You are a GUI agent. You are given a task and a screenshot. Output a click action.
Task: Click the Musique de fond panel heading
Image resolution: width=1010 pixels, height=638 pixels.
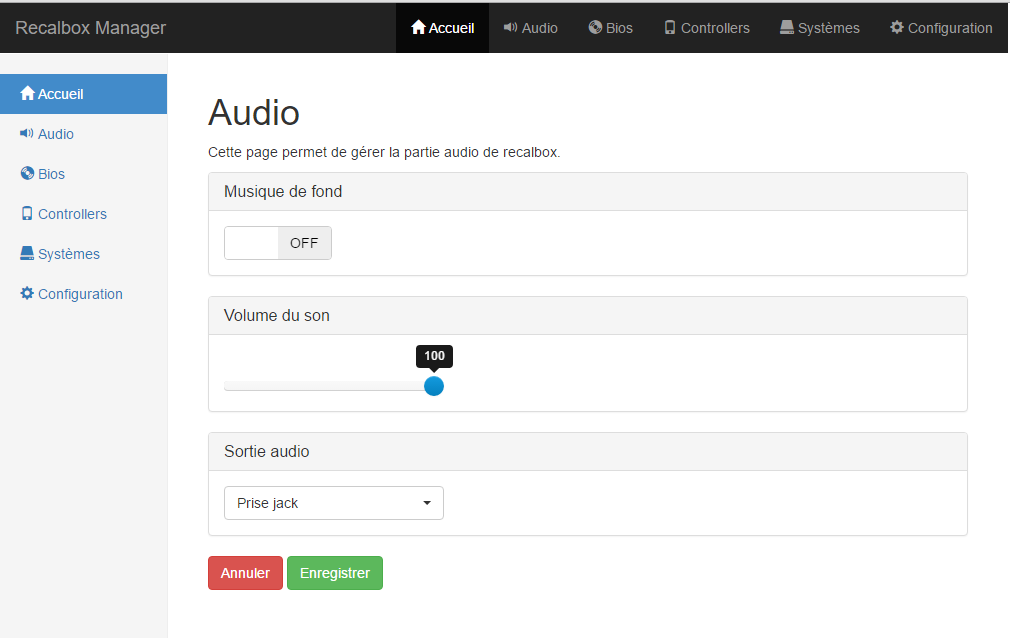tap(588, 191)
